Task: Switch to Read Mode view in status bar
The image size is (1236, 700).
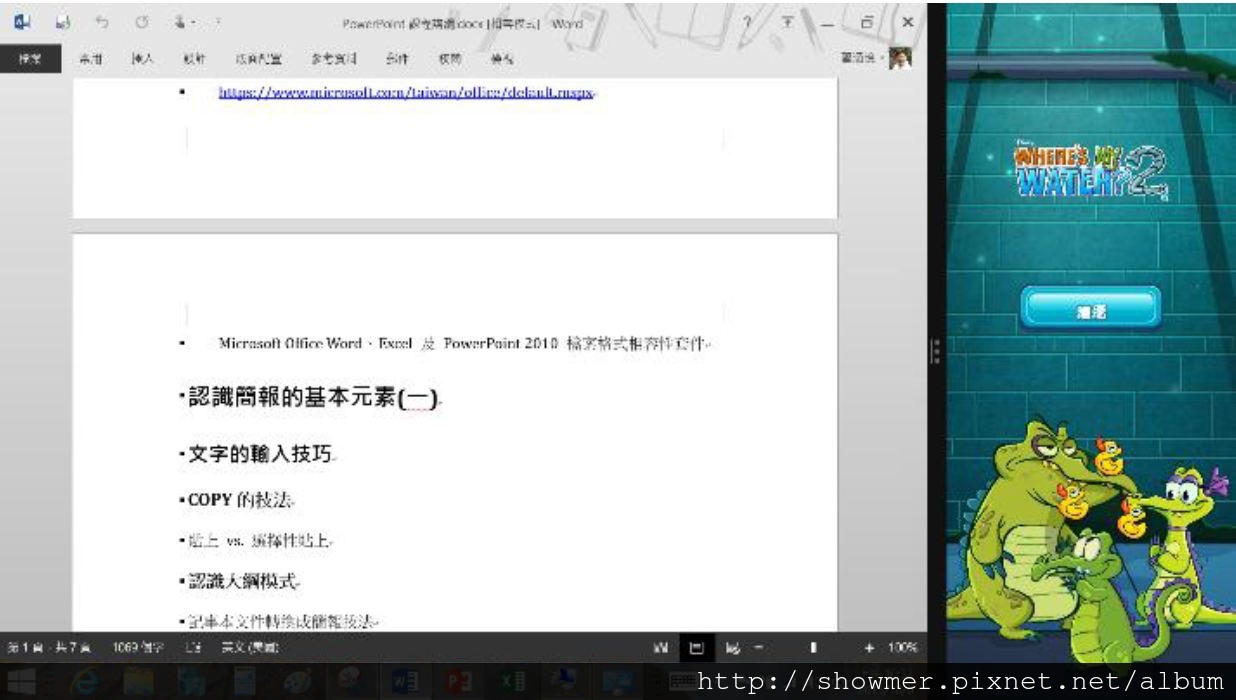Action: point(660,648)
